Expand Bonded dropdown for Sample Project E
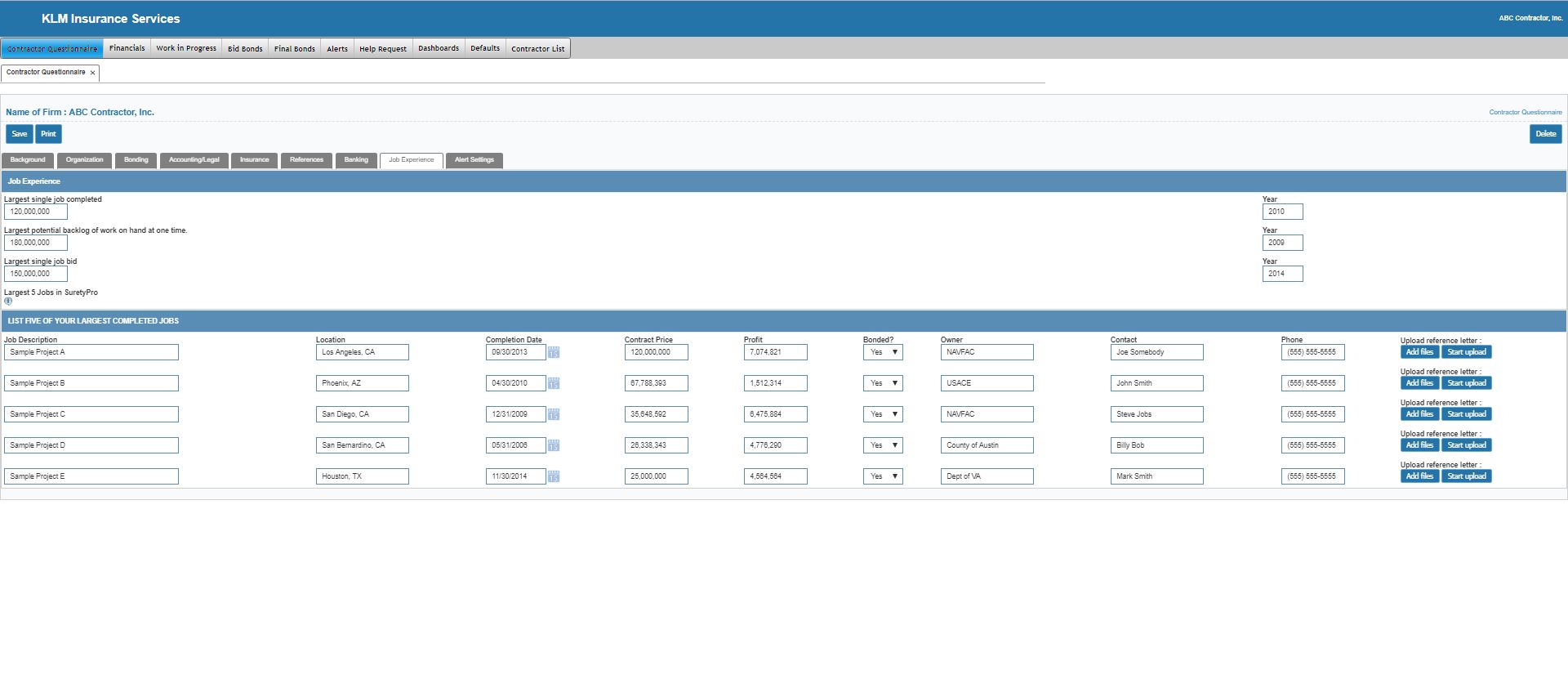1568x679 pixels. click(883, 476)
